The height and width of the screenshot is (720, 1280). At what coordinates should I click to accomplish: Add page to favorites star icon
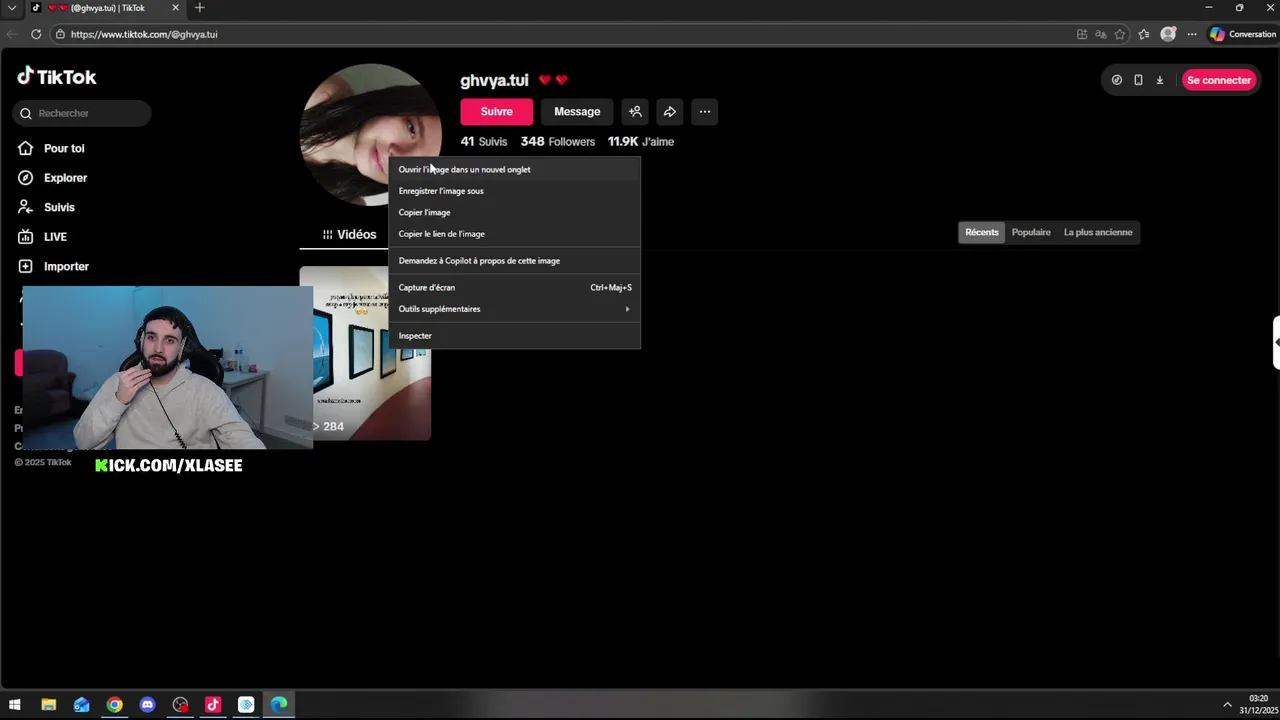click(x=1120, y=34)
